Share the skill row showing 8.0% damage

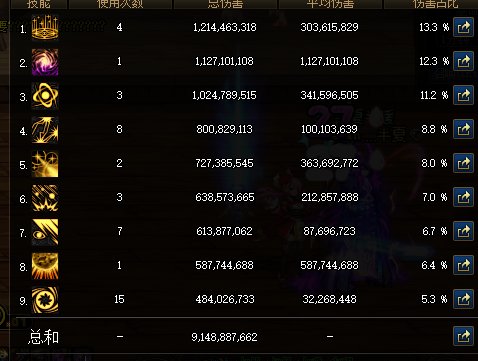coord(463,163)
